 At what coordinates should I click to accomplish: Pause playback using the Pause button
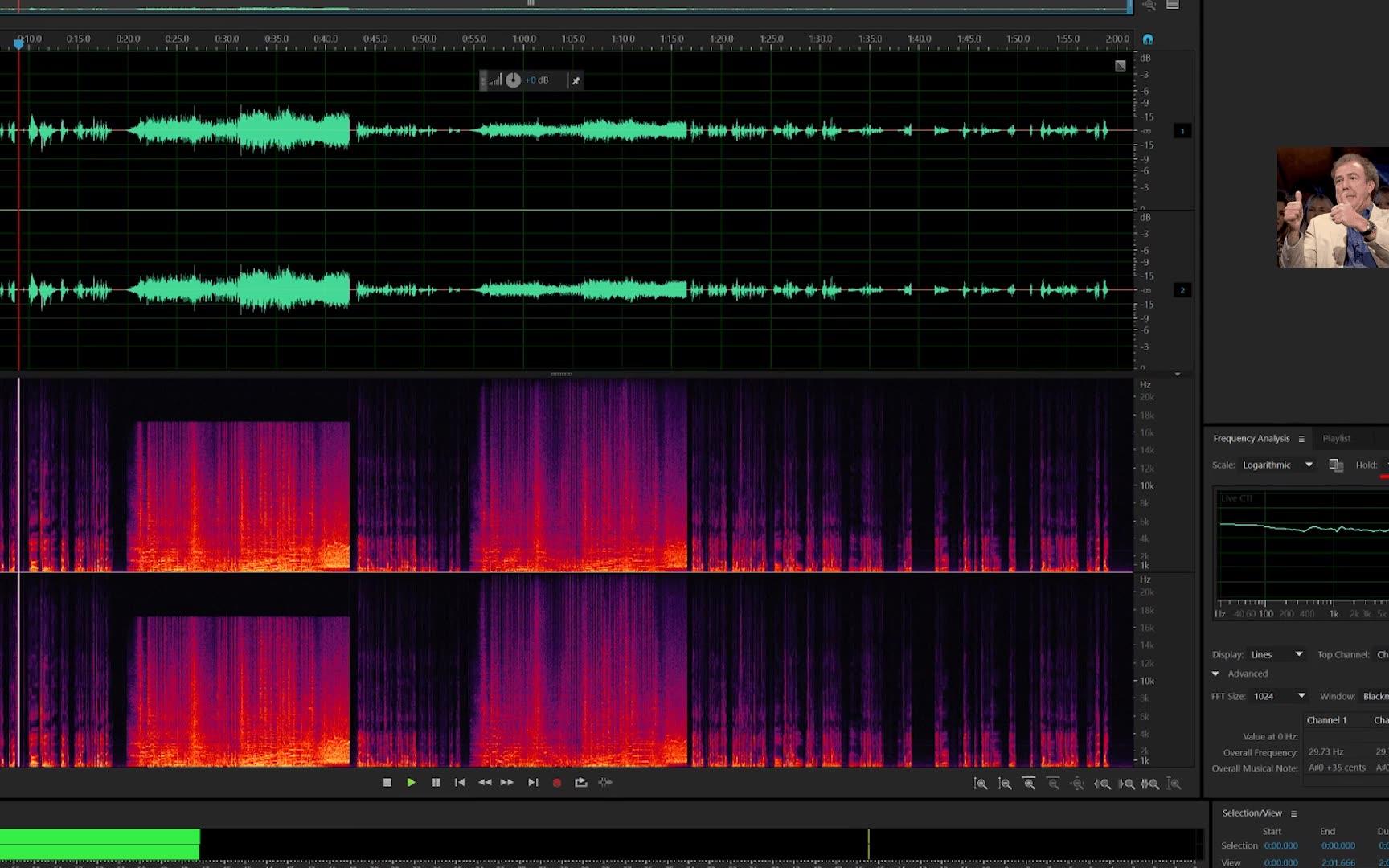[436, 782]
